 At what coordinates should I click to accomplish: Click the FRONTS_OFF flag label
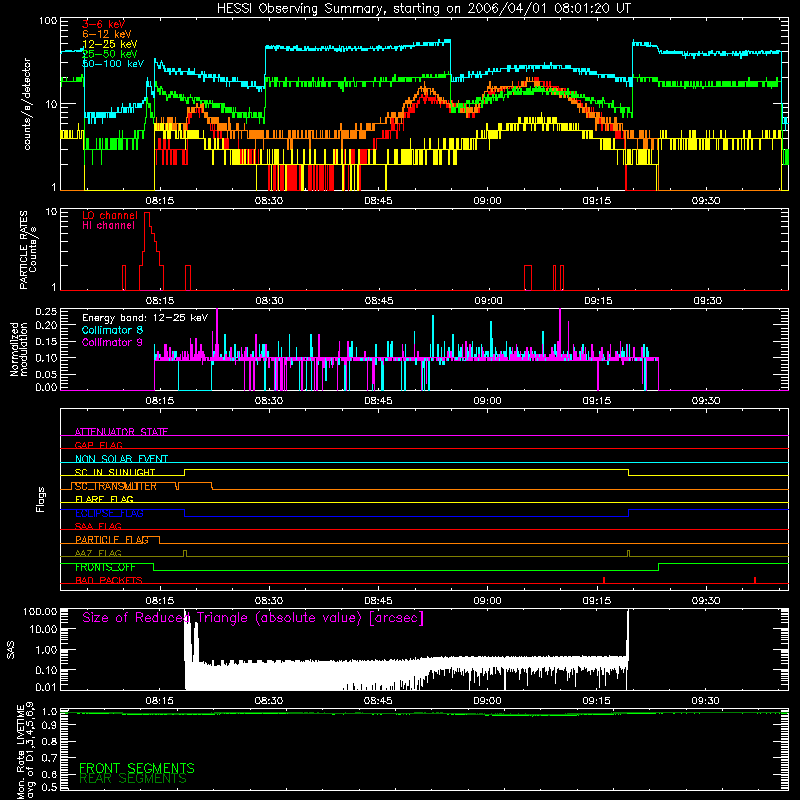tap(105, 567)
